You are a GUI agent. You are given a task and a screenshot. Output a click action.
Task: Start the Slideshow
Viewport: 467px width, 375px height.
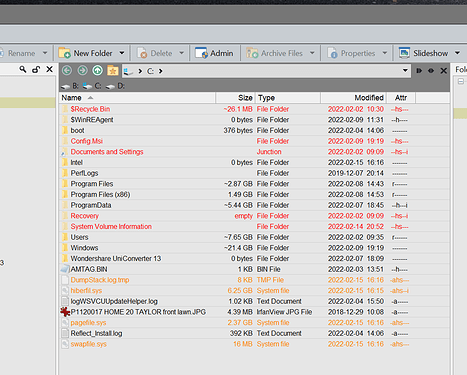coord(423,53)
